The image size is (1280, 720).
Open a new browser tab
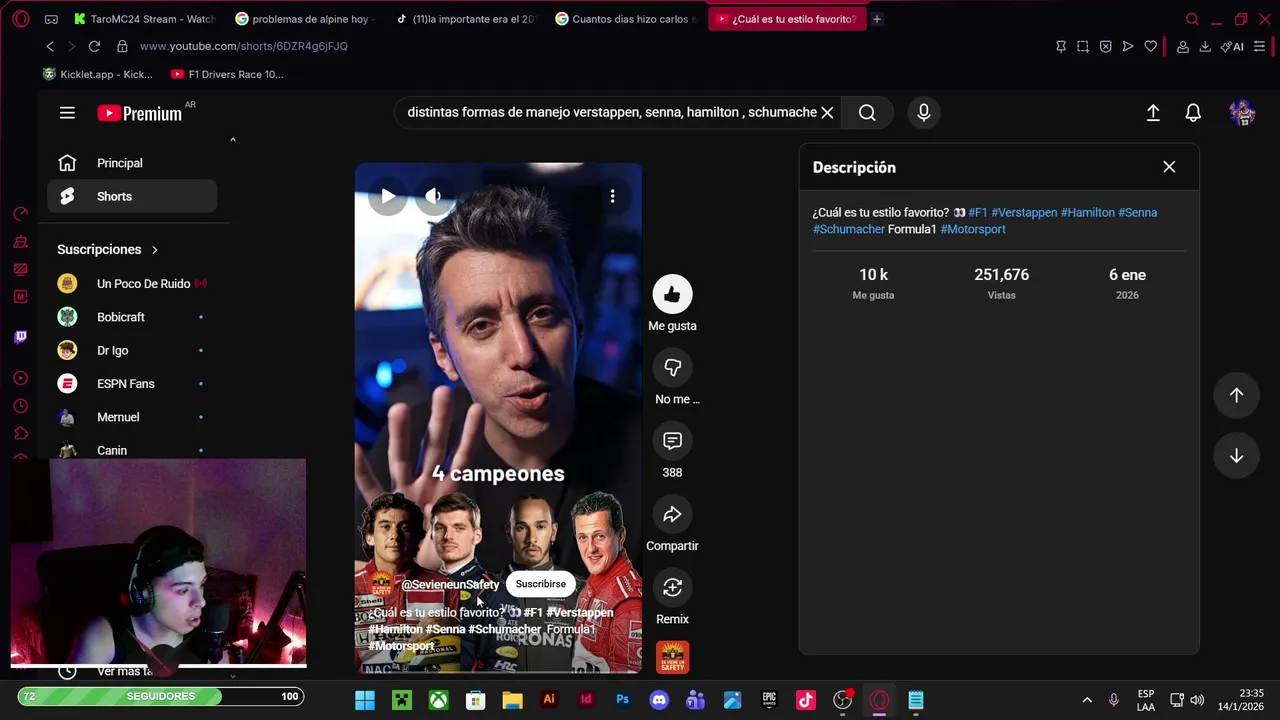coord(877,19)
